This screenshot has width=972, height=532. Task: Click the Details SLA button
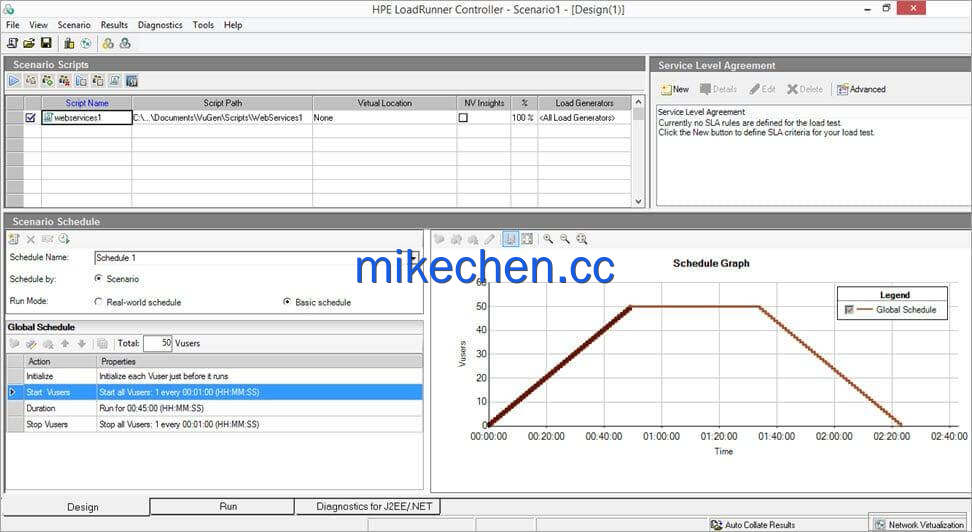coord(718,89)
